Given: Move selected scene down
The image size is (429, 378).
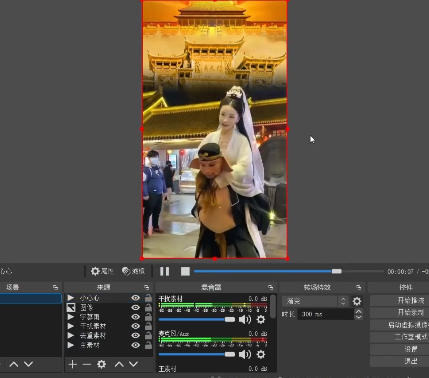Looking at the screenshot, I should 28,364.
